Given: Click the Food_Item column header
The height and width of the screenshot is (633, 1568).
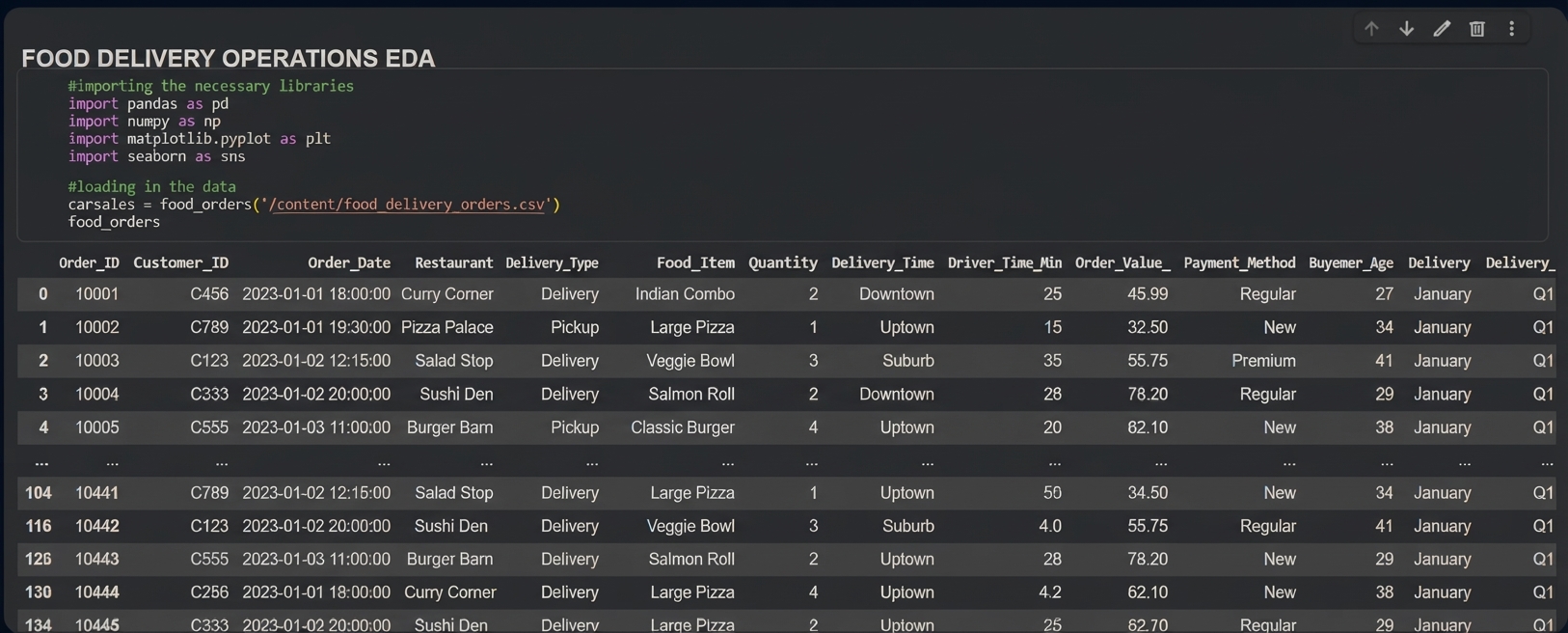Looking at the screenshot, I should (x=695, y=262).
